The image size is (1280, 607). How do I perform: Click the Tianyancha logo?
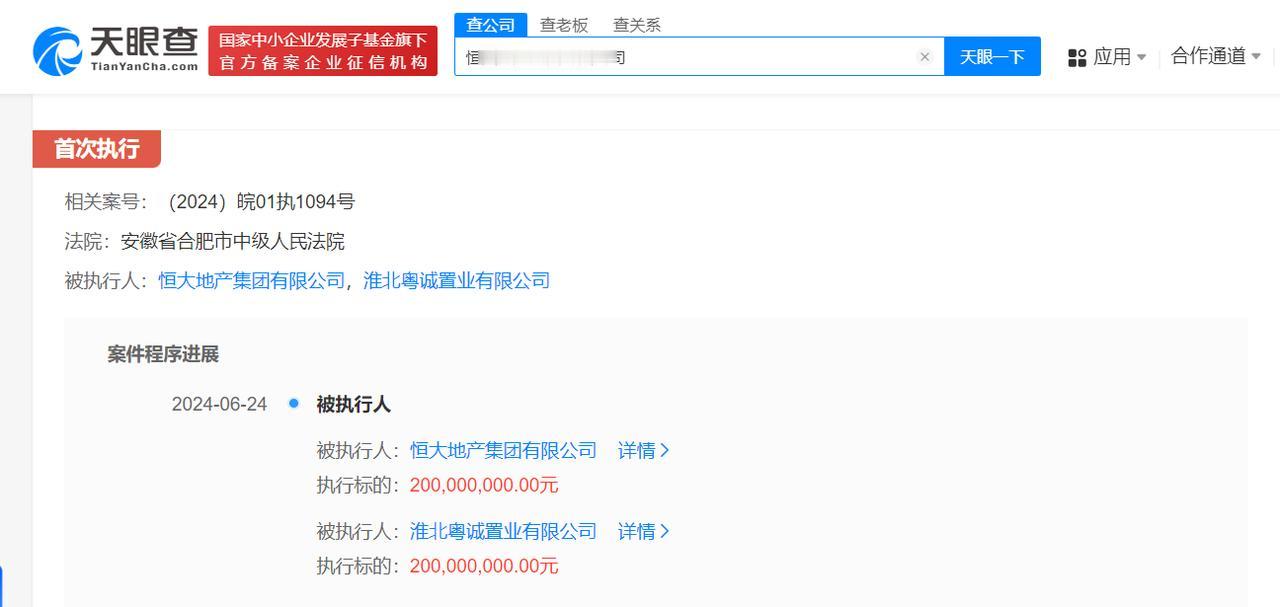click(x=116, y=50)
